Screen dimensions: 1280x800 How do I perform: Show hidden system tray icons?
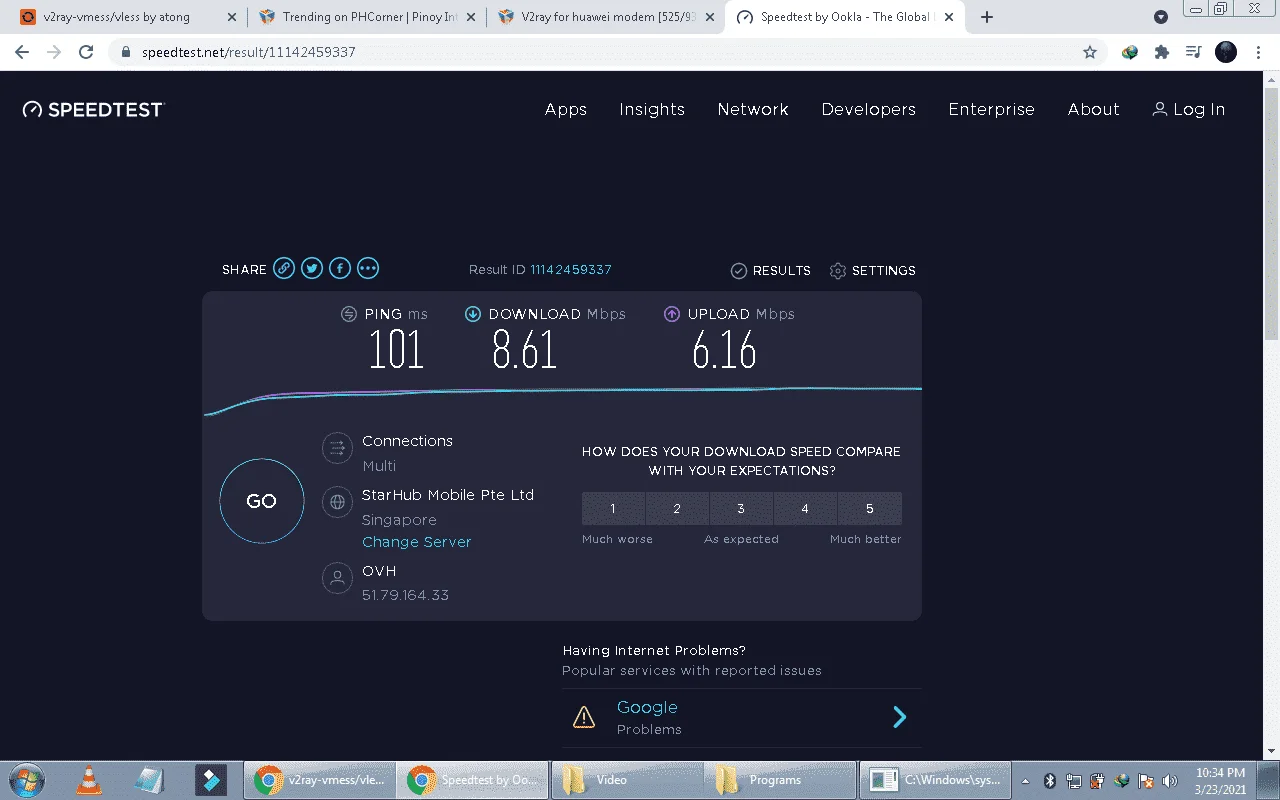1025,780
